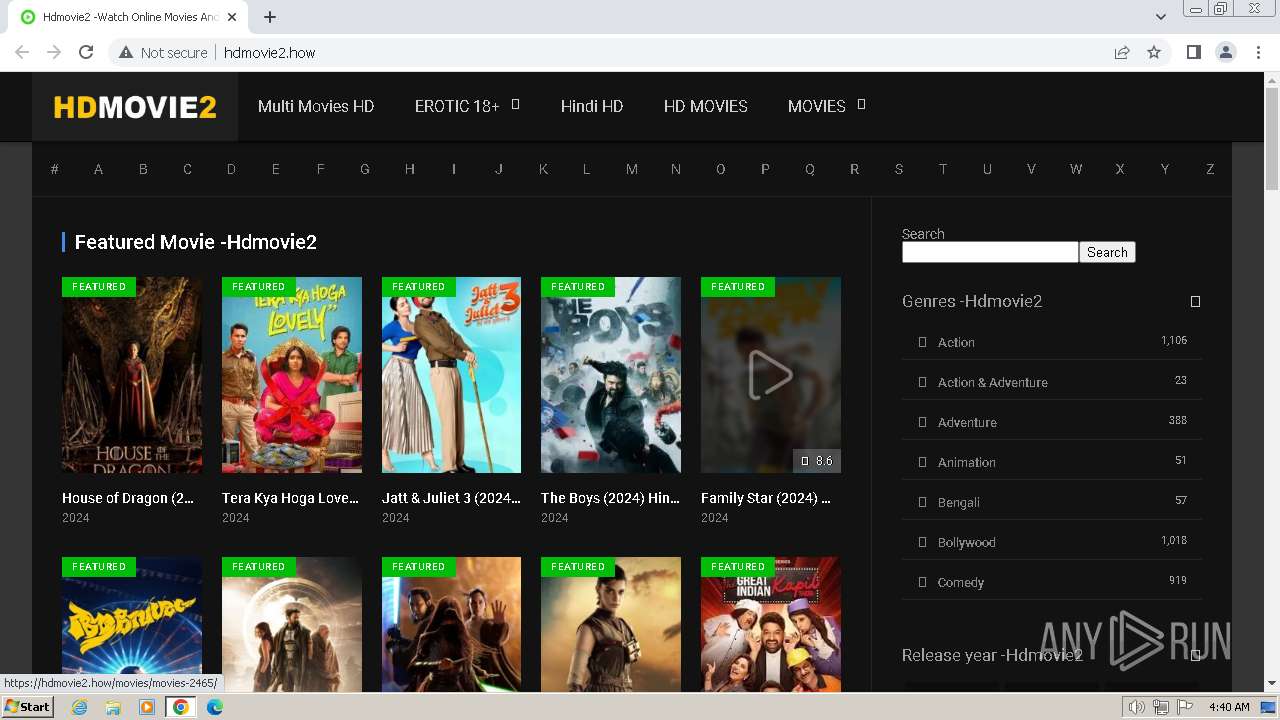Open Internet Explorer from taskbar

pyautogui.click(x=80, y=707)
